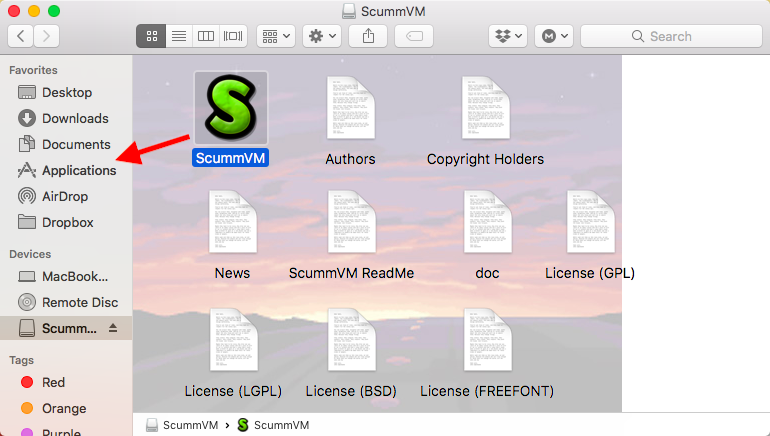This screenshot has height=436, width=770.
Task: Select the License (GPL) document
Action: (589, 235)
